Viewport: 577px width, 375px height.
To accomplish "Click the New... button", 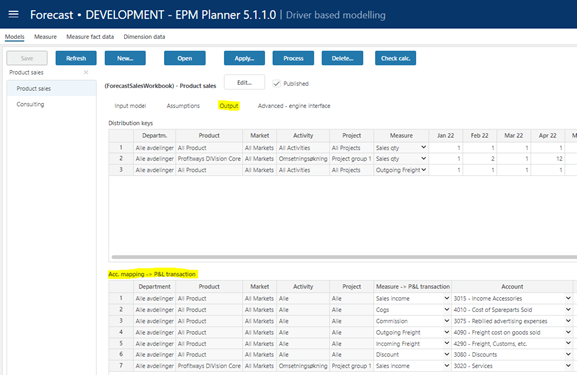I will [125, 58].
